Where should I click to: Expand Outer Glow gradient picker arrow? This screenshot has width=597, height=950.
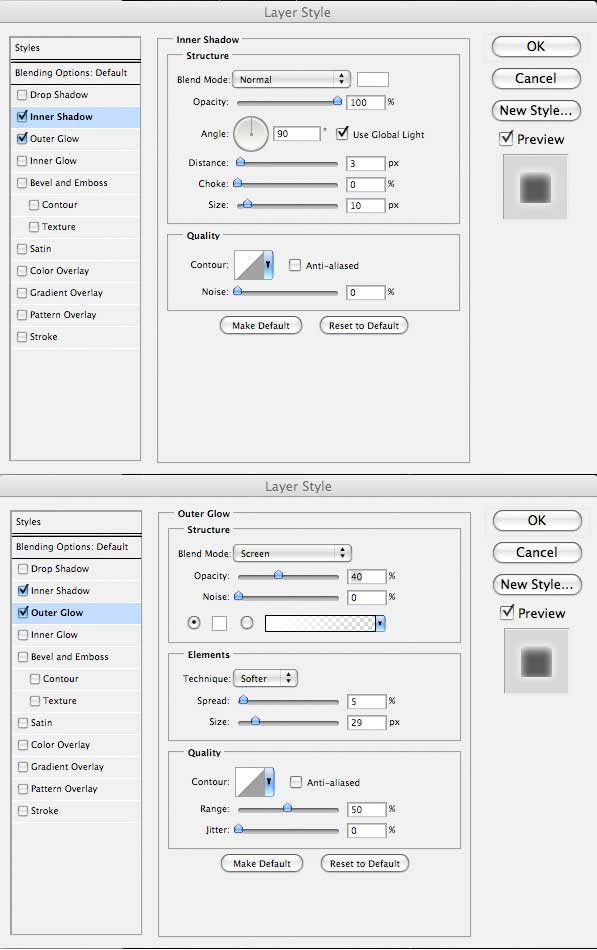[x=380, y=623]
